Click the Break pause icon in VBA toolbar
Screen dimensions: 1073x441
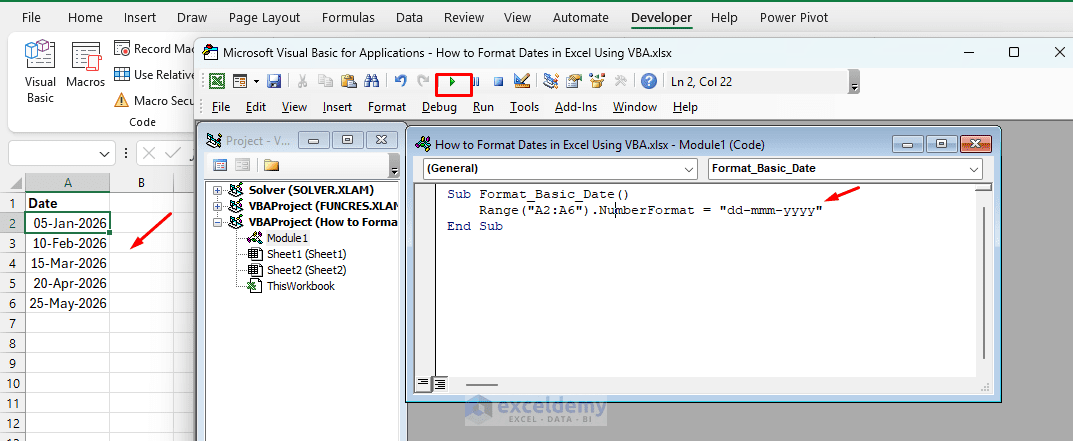click(476, 81)
